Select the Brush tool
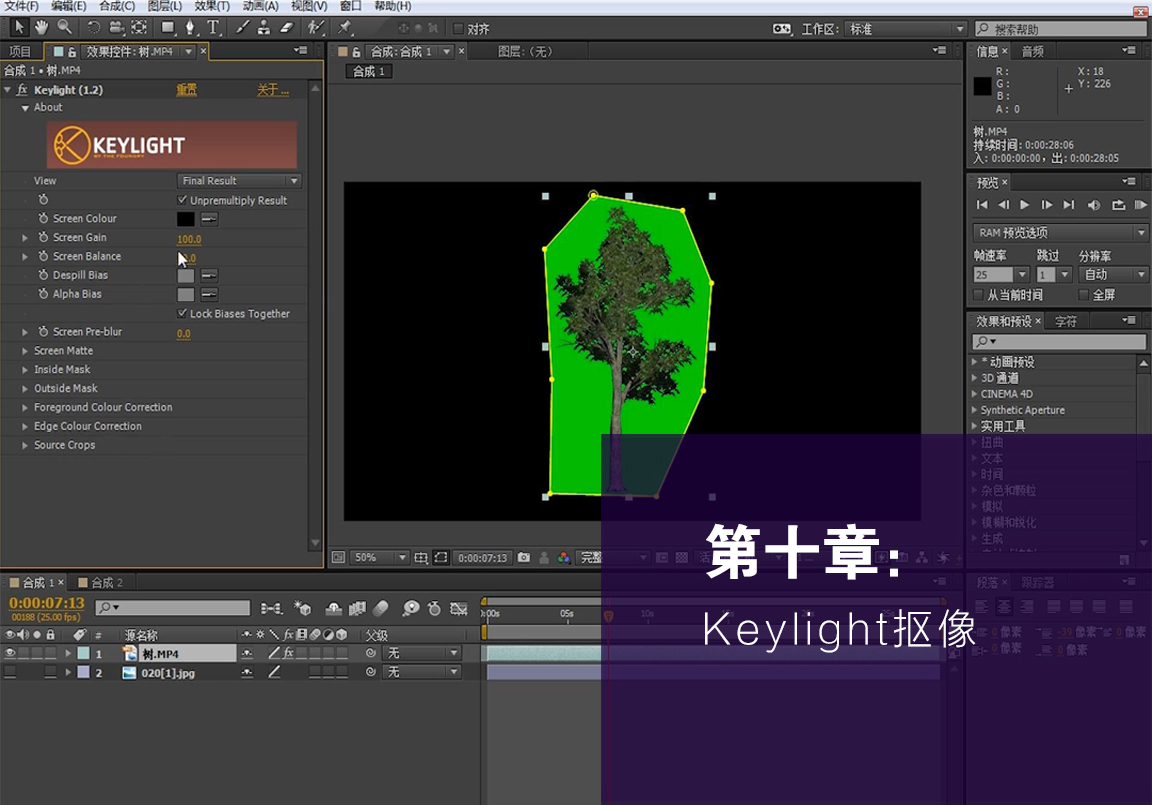This screenshot has height=805, width=1152. point(242,28)
